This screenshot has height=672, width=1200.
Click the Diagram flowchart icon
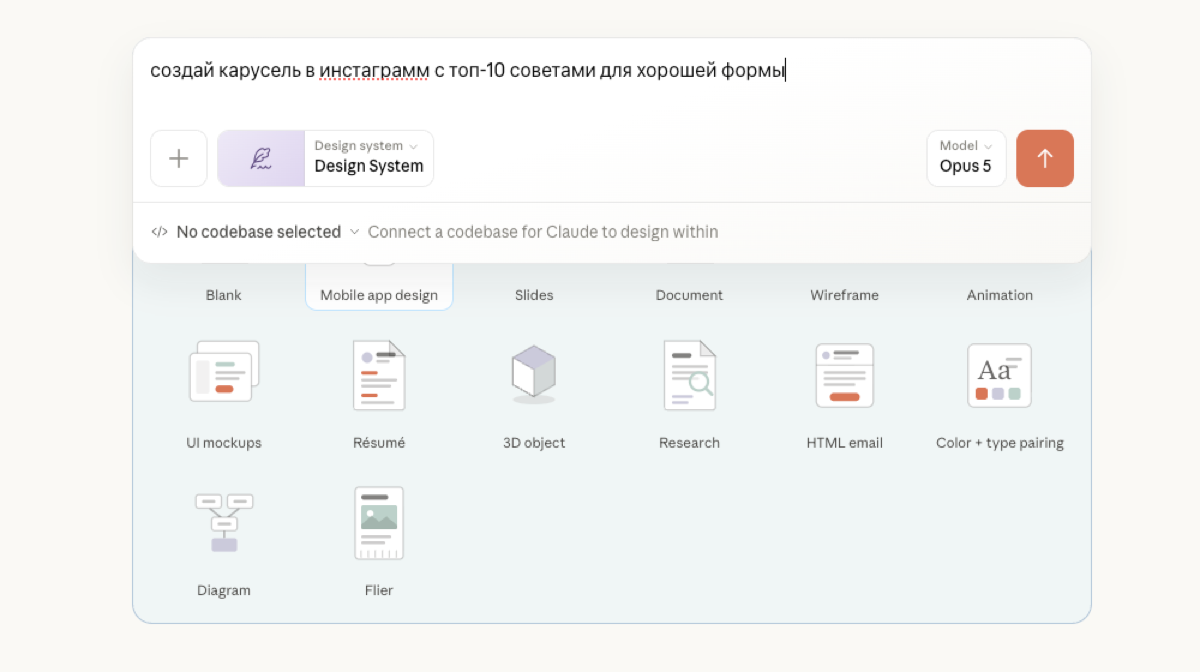point(224,522)
